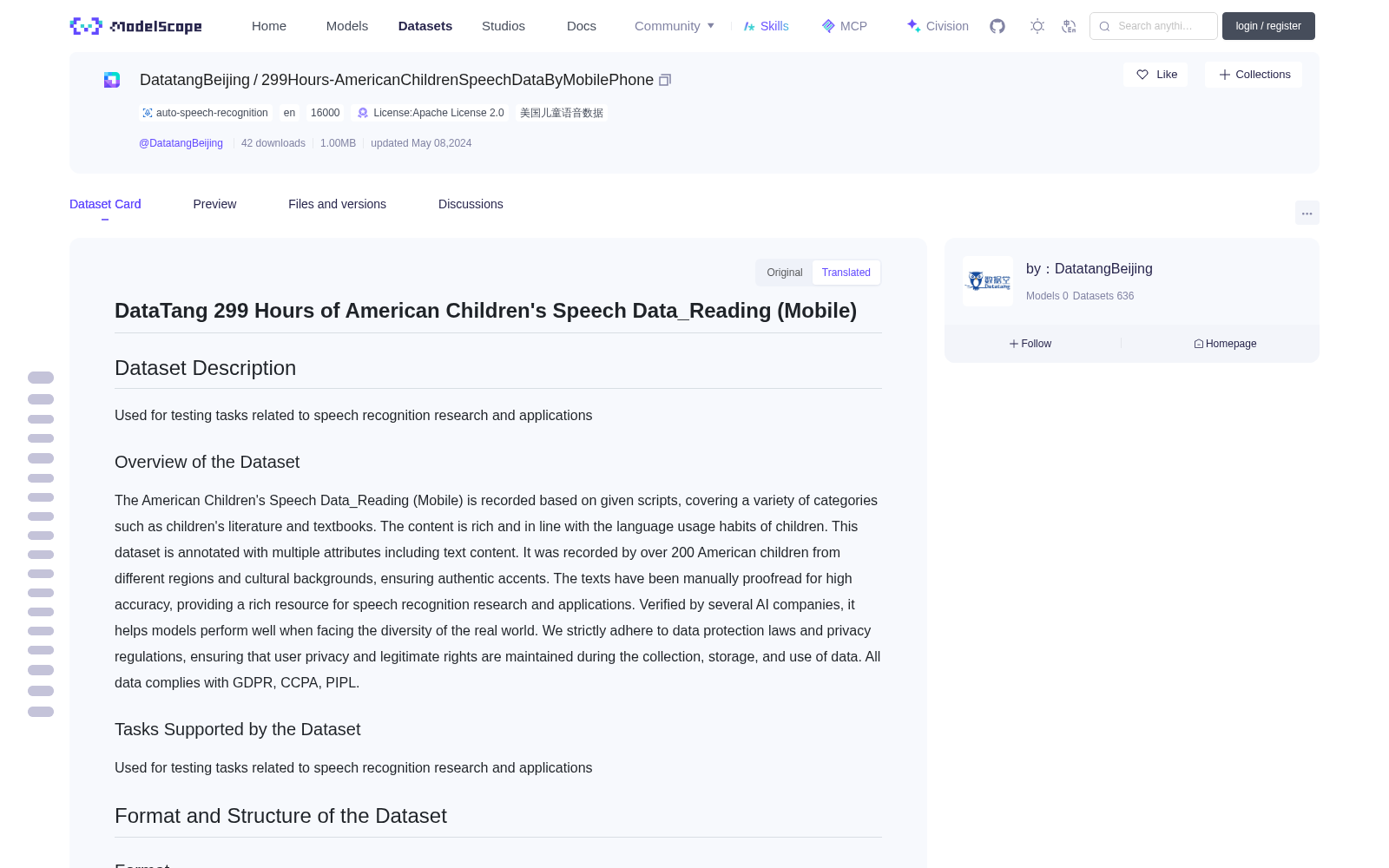Click the DataTang 299 Hours main title

point(485,311)
